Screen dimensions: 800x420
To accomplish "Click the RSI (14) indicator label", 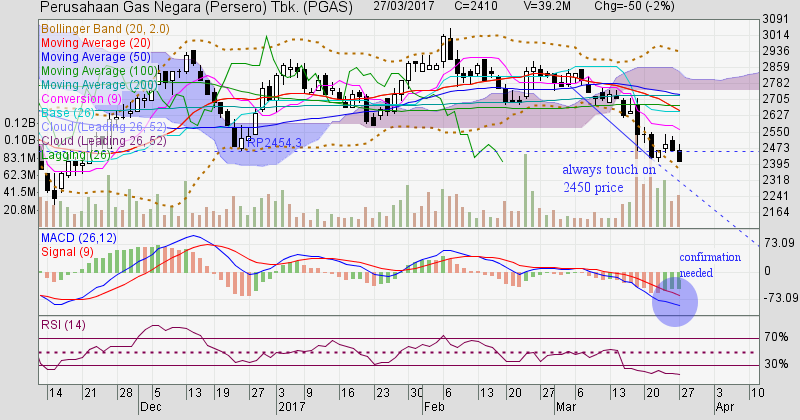I will click(63, 325).
